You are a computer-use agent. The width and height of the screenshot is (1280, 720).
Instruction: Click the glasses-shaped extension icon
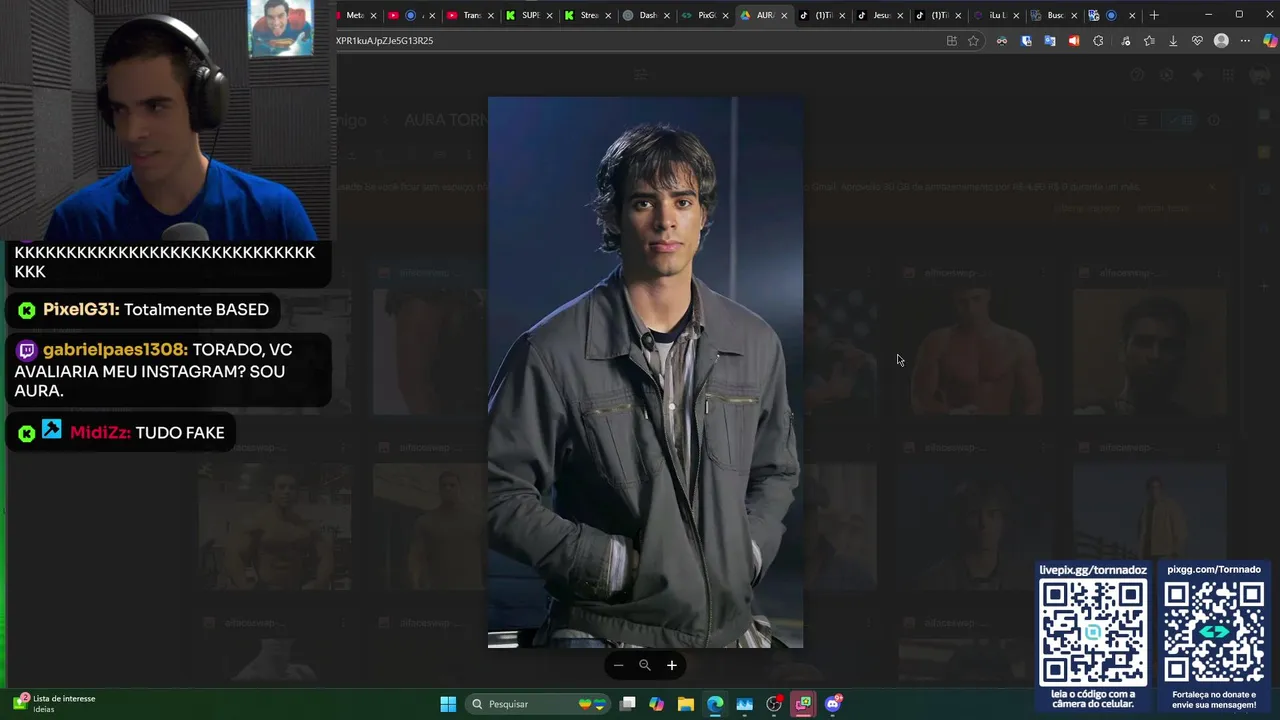point(1002,41)
